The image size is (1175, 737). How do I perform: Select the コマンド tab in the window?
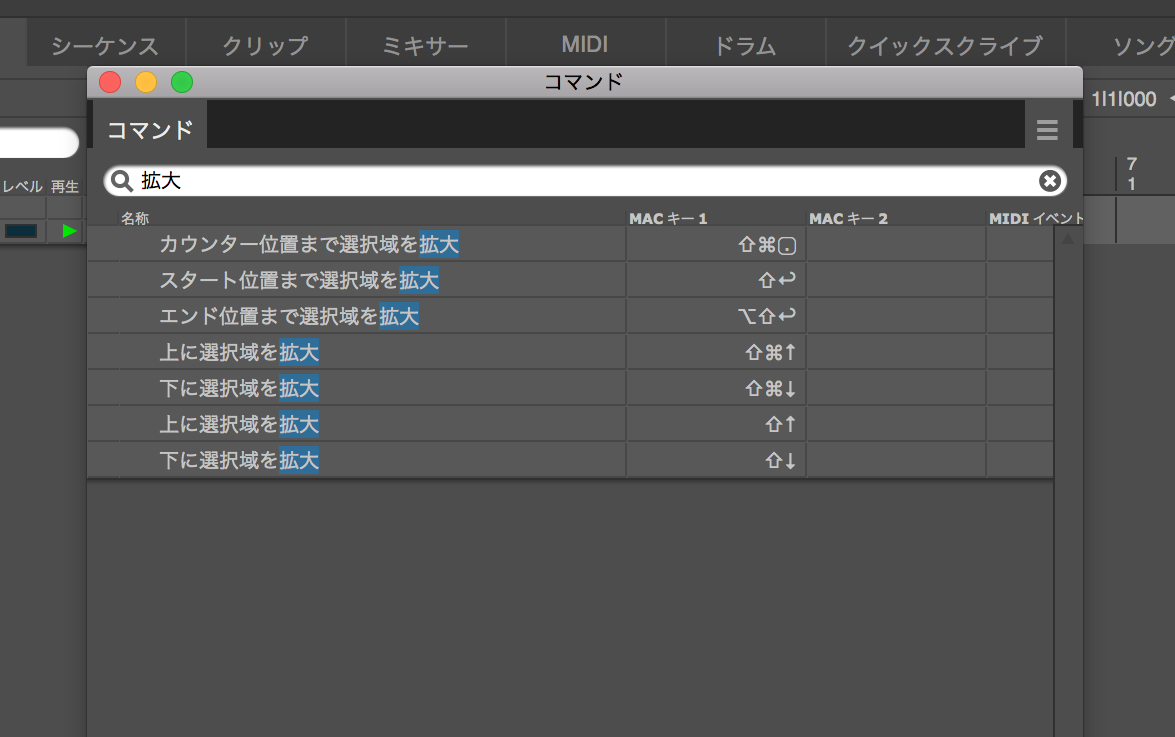(x=149, y=130)
